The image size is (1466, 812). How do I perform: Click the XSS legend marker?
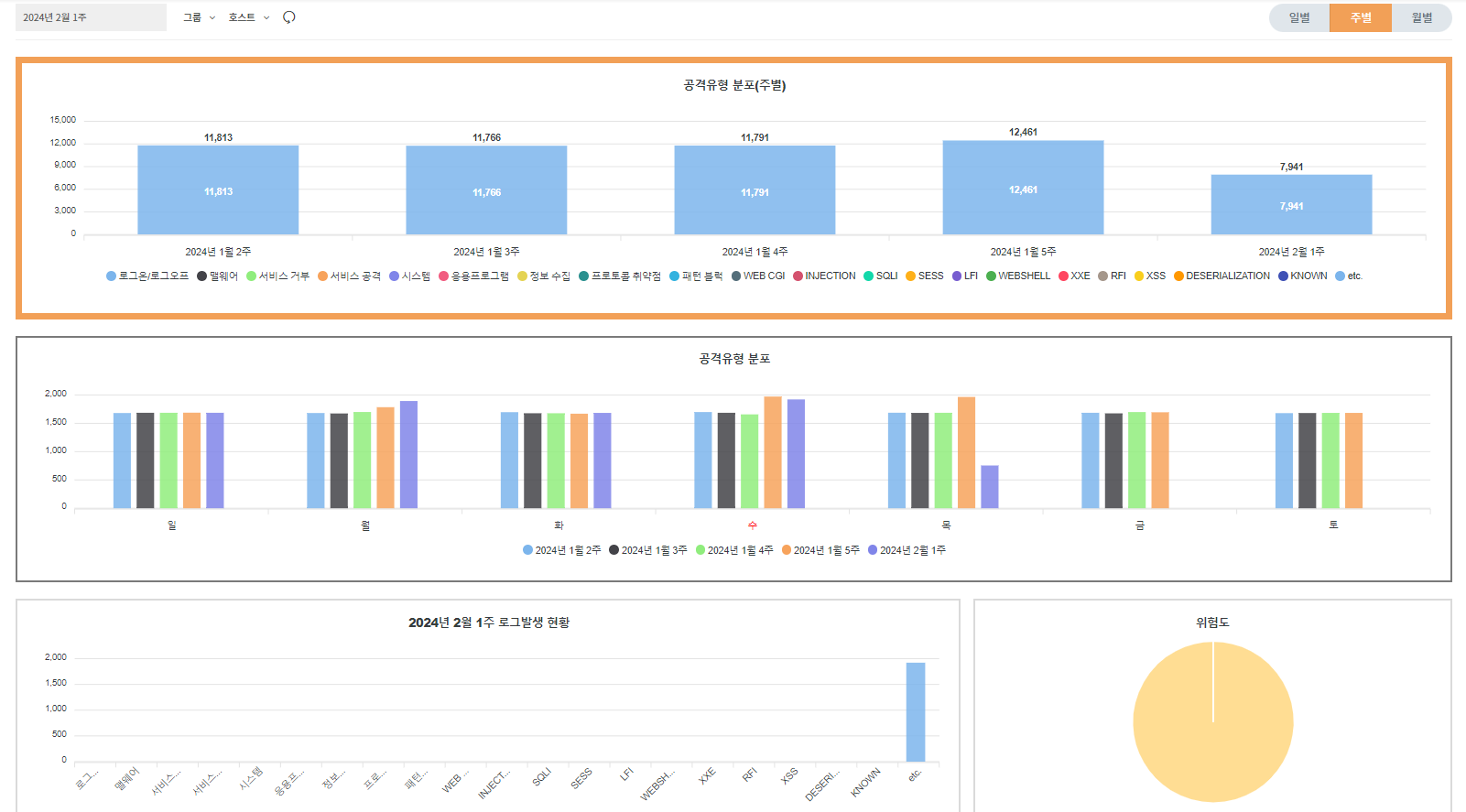(1139, 276)
